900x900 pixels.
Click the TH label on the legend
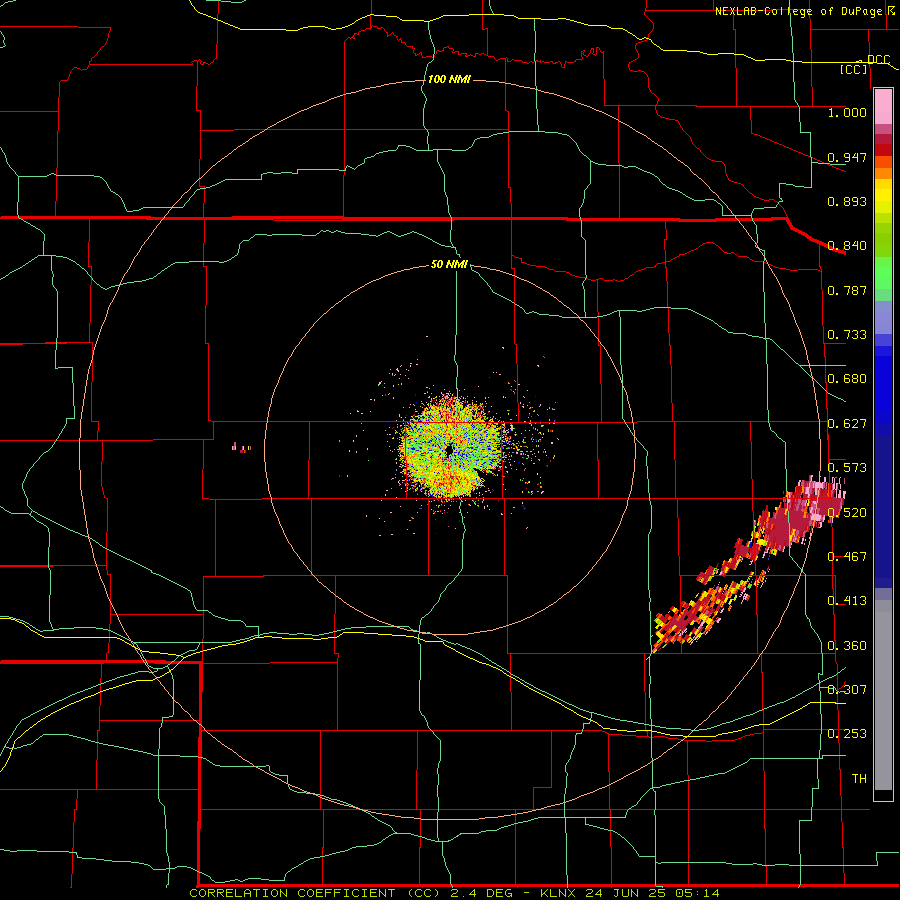click(x=859, y=779)
